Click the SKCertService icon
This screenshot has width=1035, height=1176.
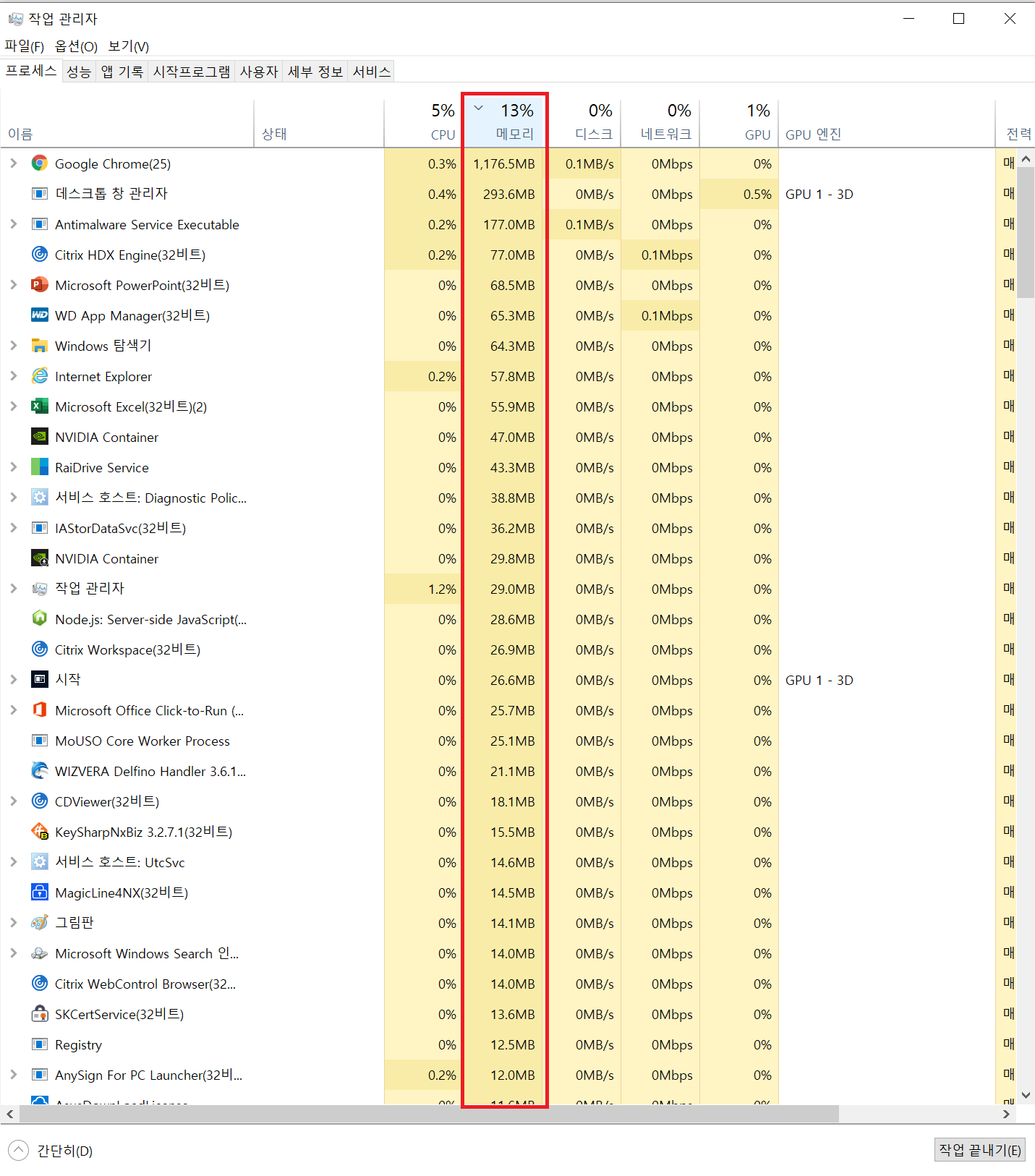pyautogui.click(x=40, y=1014)
